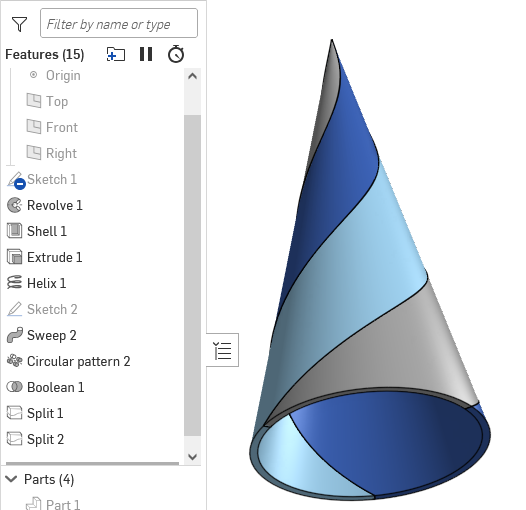Toggle the feature list panel button

coord(222,350)
